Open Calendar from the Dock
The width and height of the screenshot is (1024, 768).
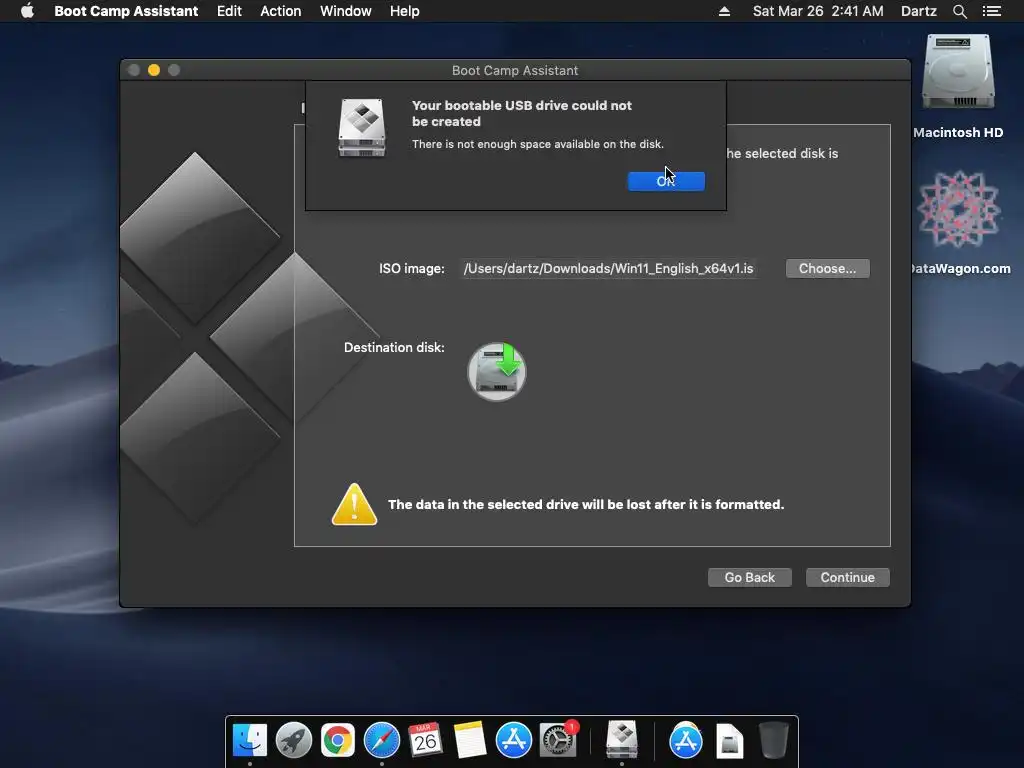click(425, 740)
